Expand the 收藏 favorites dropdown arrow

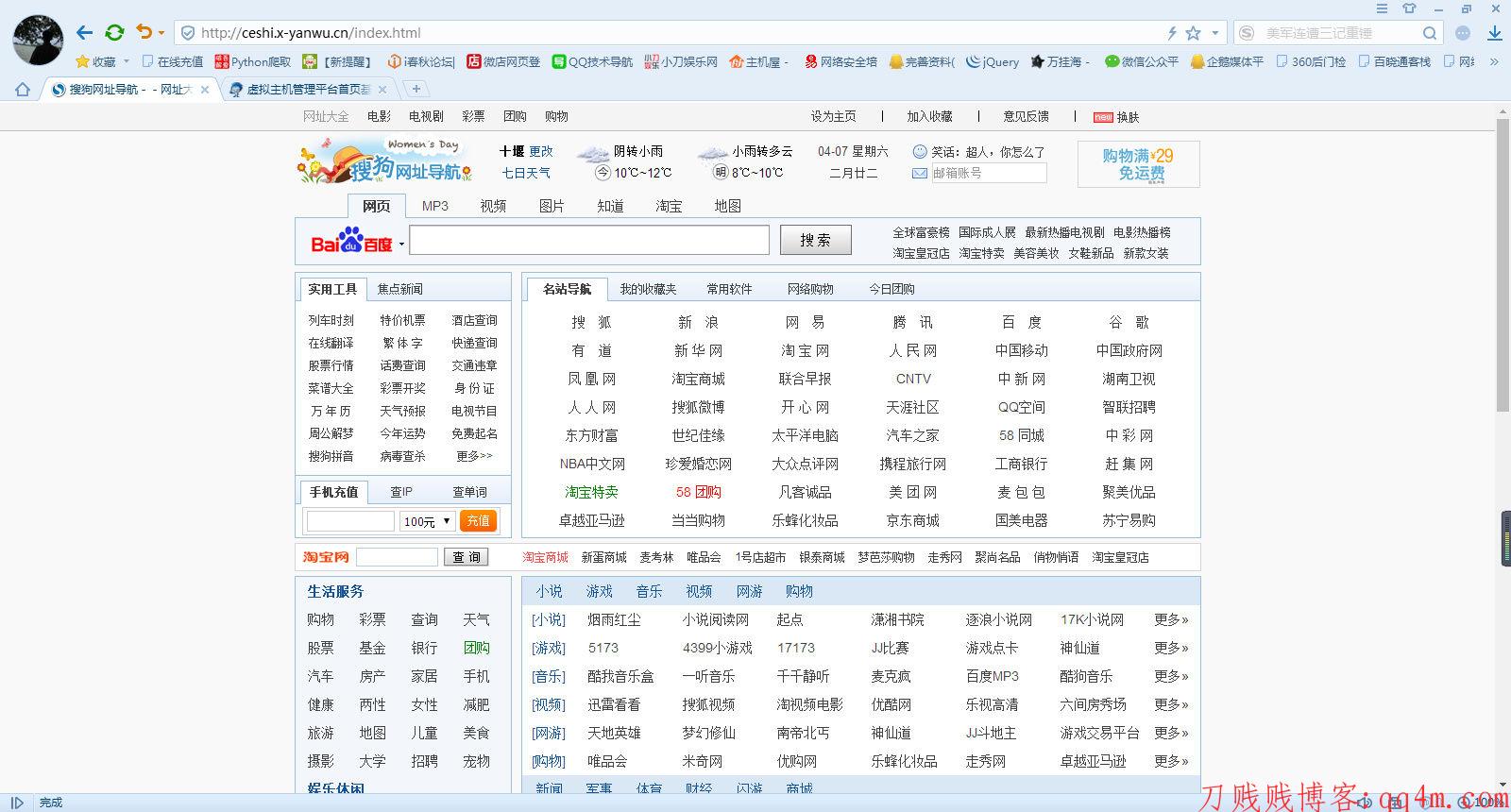coord(127,61)
